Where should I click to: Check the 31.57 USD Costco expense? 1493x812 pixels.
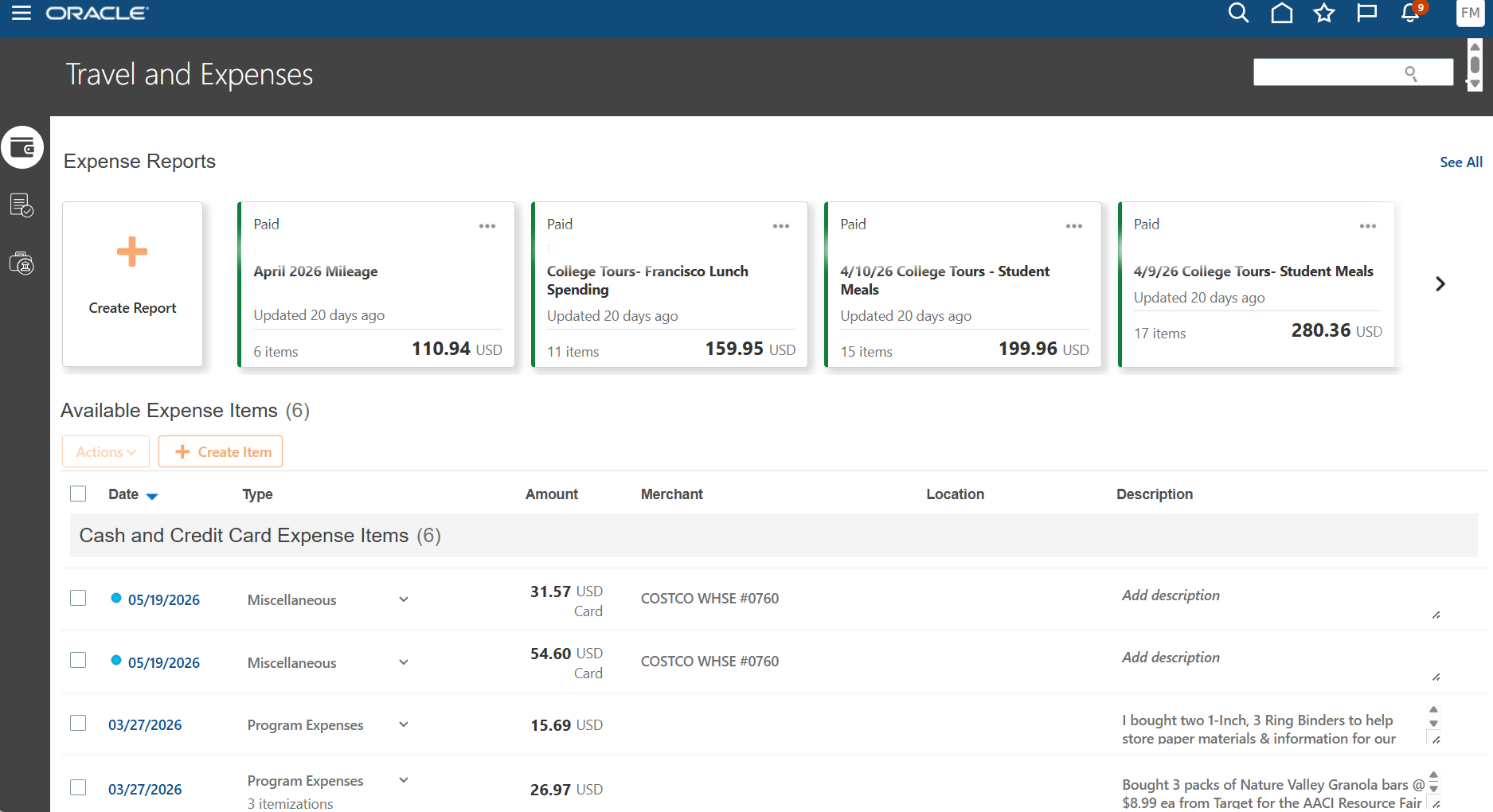(78, 598)
